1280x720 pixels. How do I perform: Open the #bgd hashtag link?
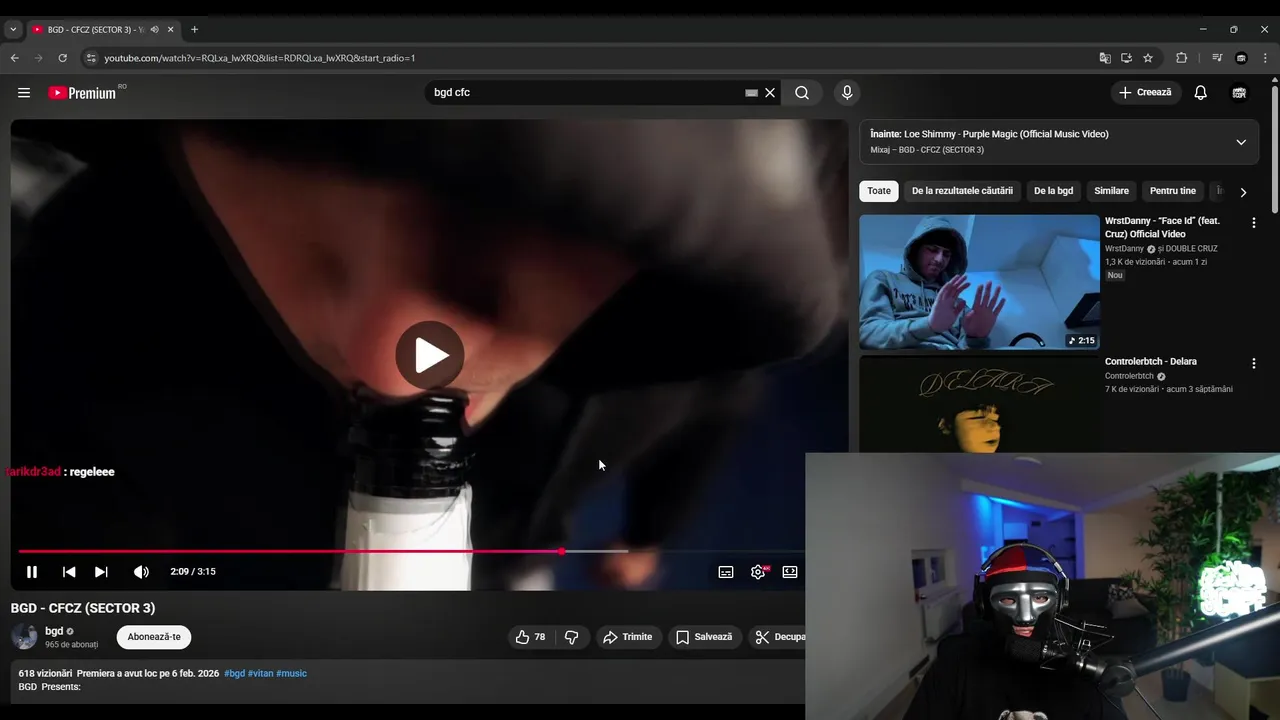[234, 674]
